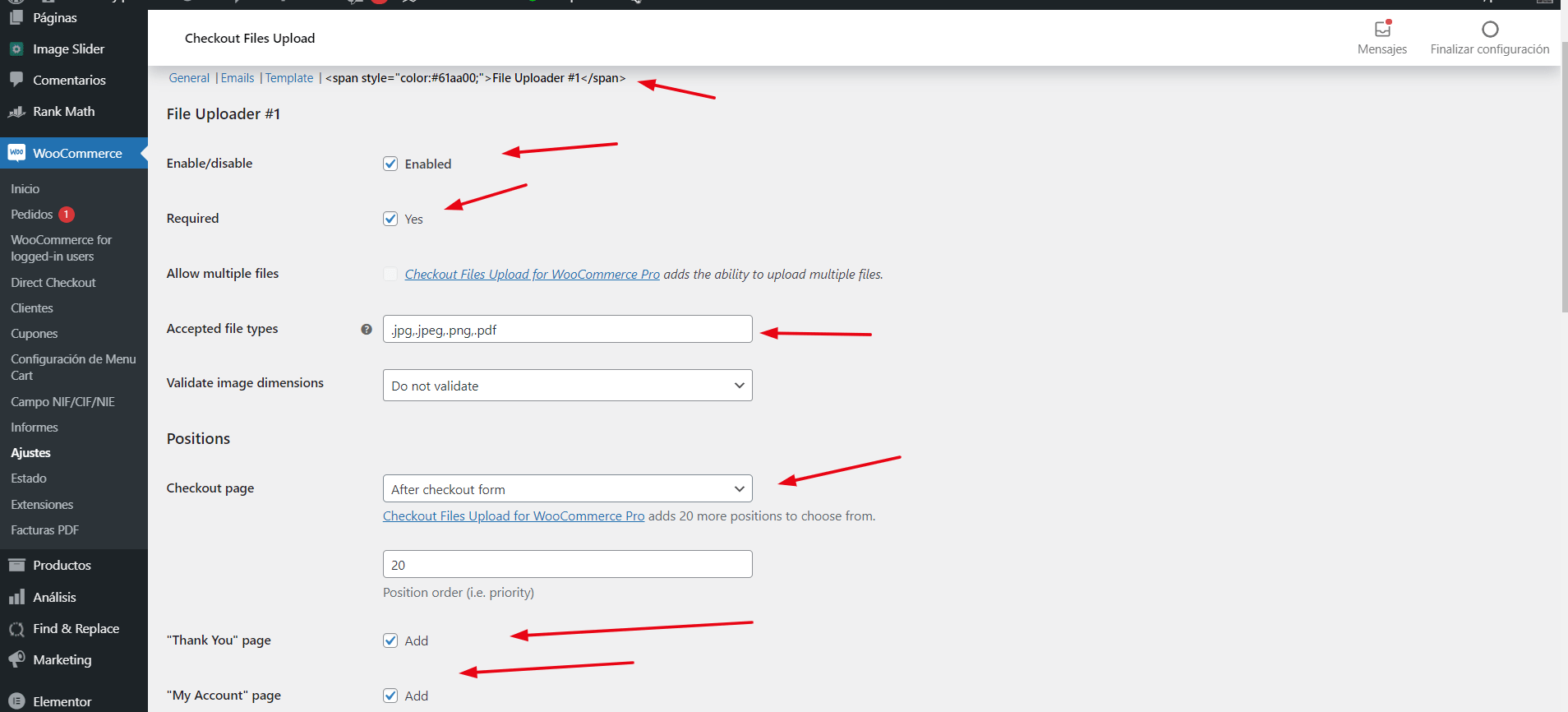This screenshot has height=712, width=1568.
Task: Click the Marketing megaphone icon
Action: (x=16, y=659)
